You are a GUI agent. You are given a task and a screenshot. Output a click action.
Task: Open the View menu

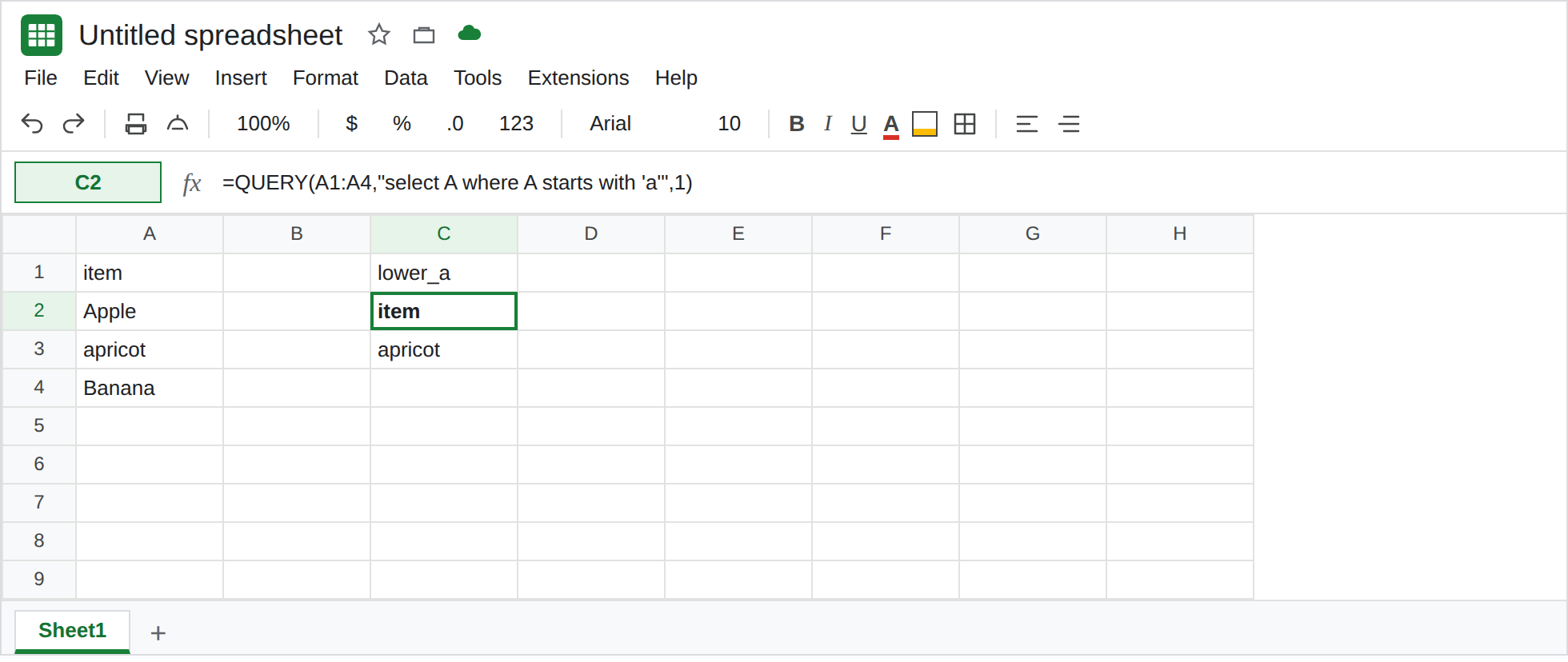[x=166, y=78]
